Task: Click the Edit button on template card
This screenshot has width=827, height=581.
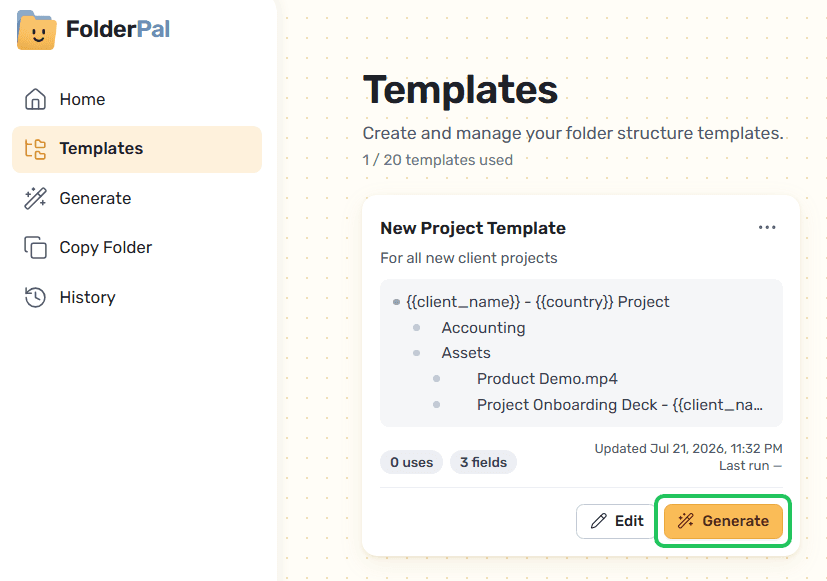Action: coord(616,521)
